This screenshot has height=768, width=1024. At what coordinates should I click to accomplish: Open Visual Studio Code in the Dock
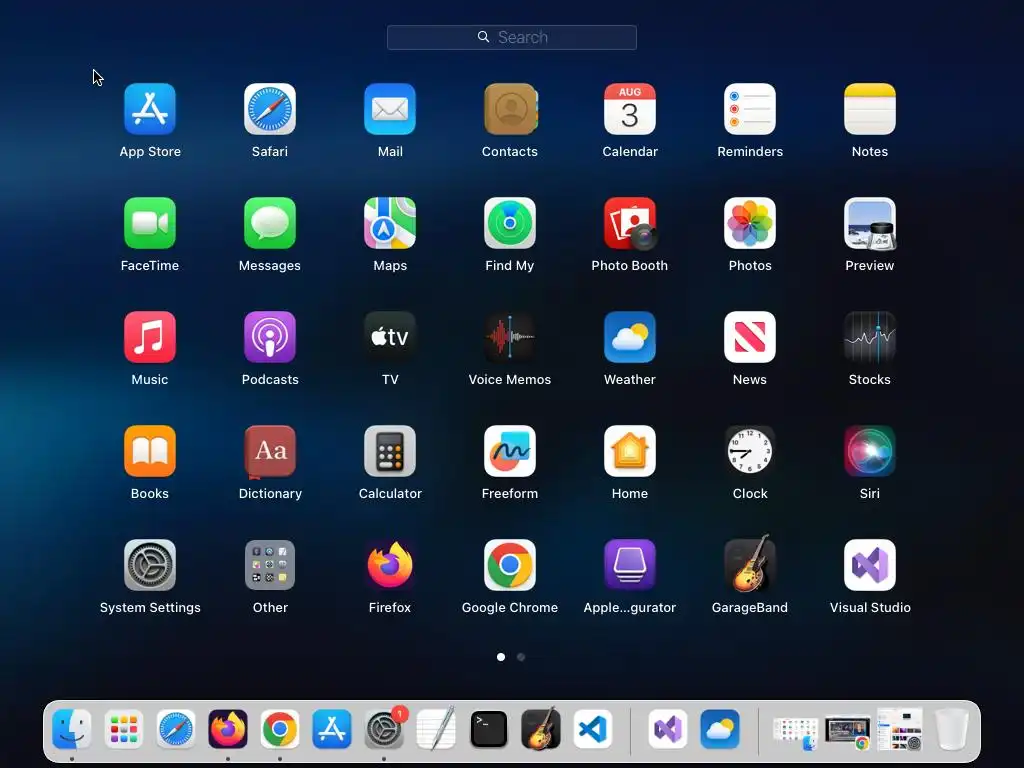coord(593,729)
